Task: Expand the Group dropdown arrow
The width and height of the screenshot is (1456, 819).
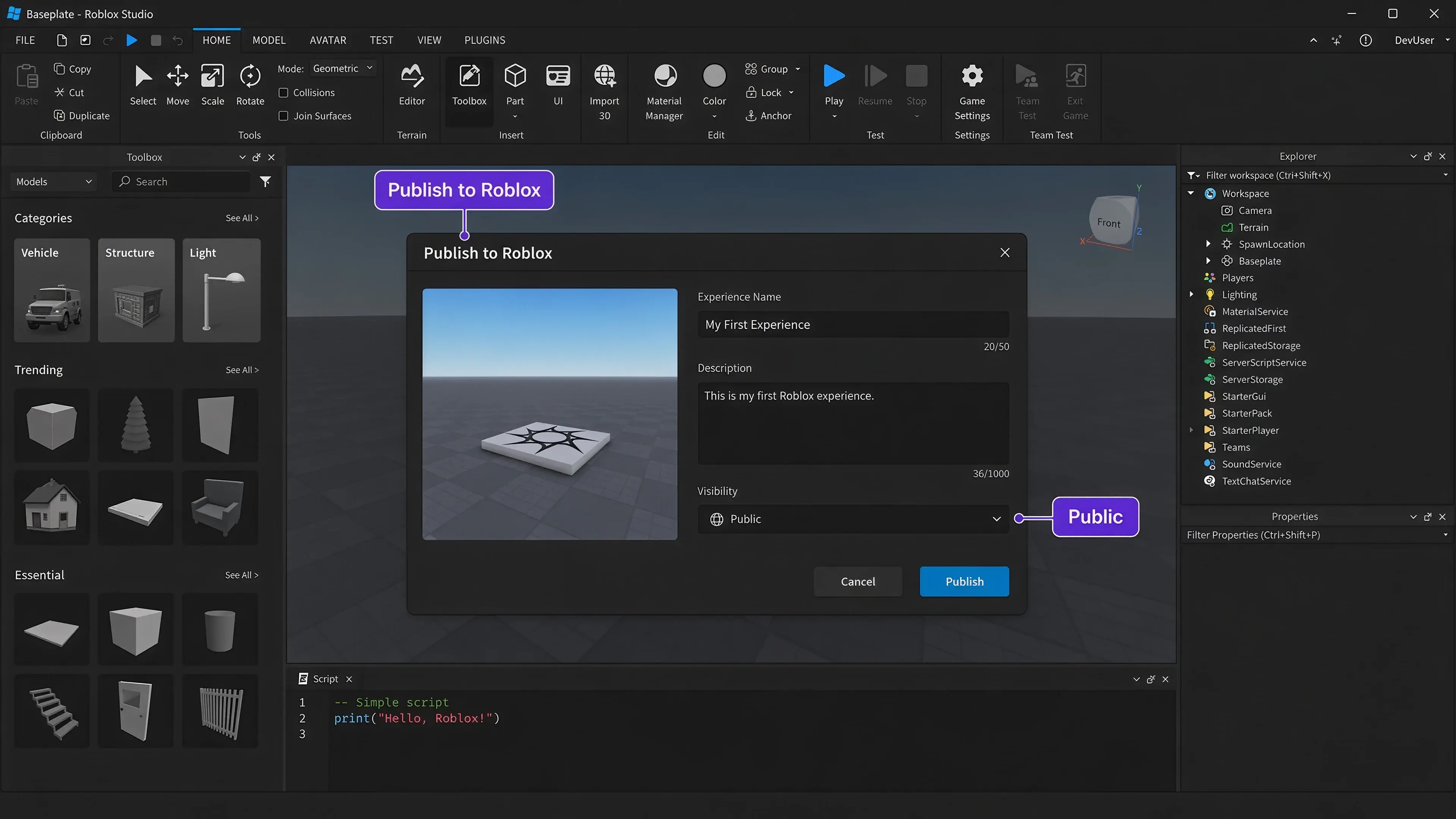Action: 797,69
